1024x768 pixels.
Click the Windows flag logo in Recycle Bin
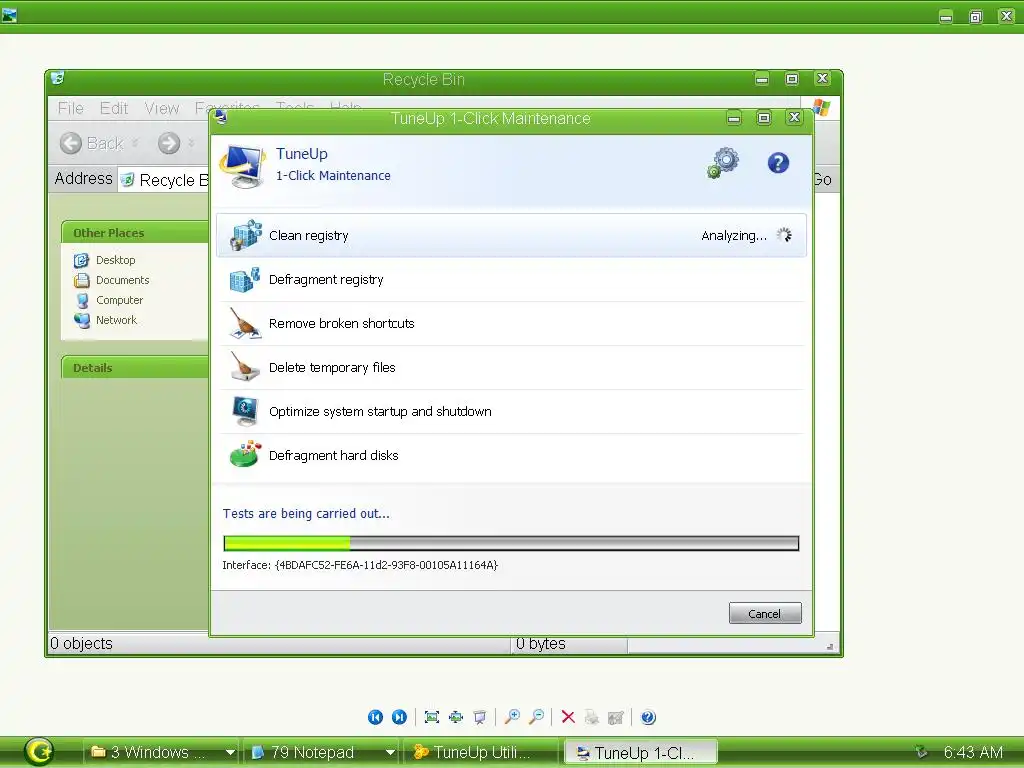point(823,108)
